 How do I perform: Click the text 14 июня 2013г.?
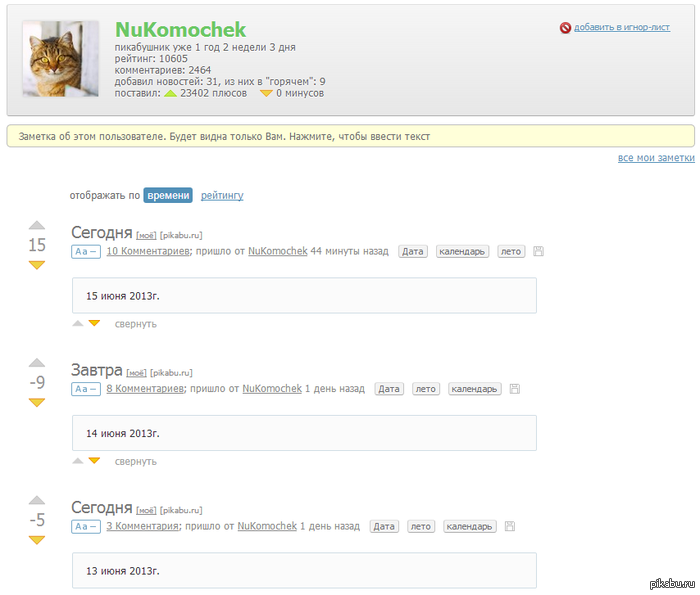tap(123, 434)
